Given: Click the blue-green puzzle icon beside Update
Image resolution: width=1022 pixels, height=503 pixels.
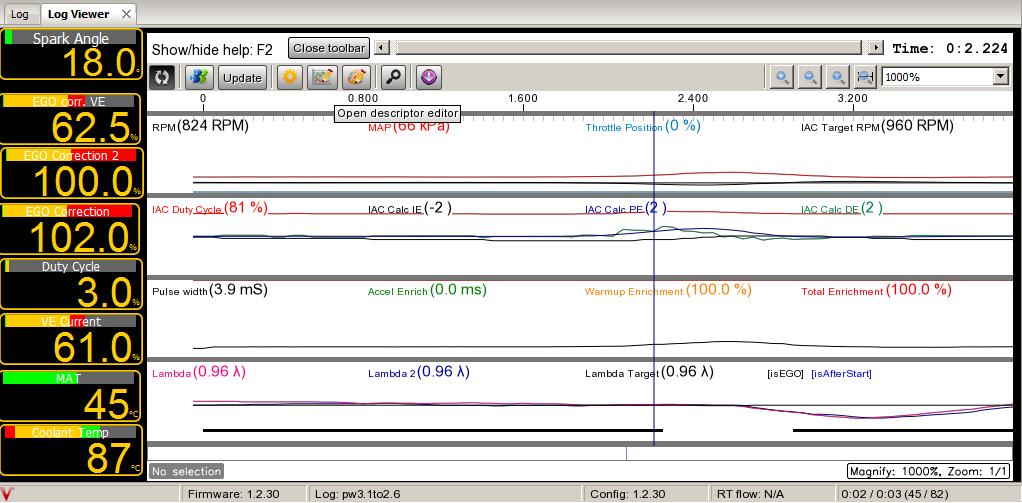Looking at the screenshot, I should [200, 78].
